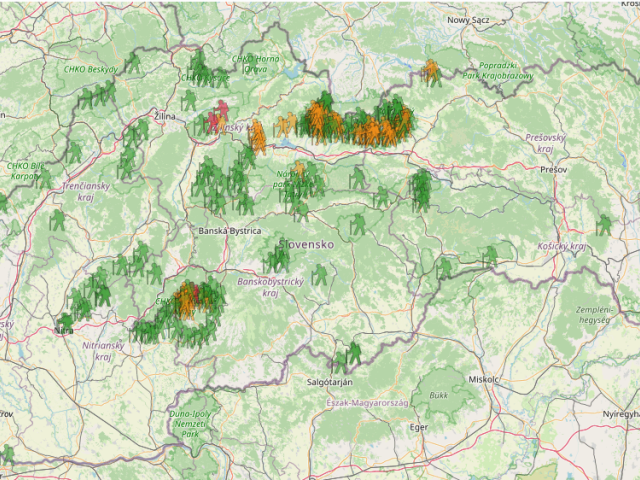Select the green hiker marker beside CHKO Beskydy label
Image resolution: width=640 pixels, height=480 pixels.
(133, 62)
